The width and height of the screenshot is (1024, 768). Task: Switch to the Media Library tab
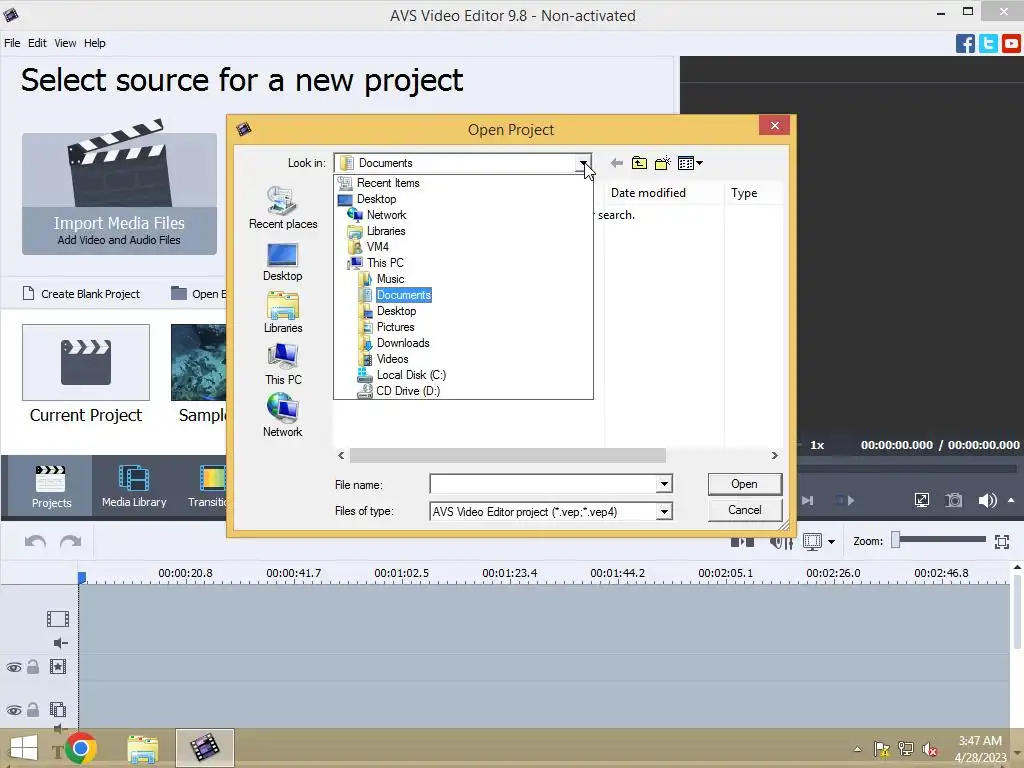click(134, 487)
